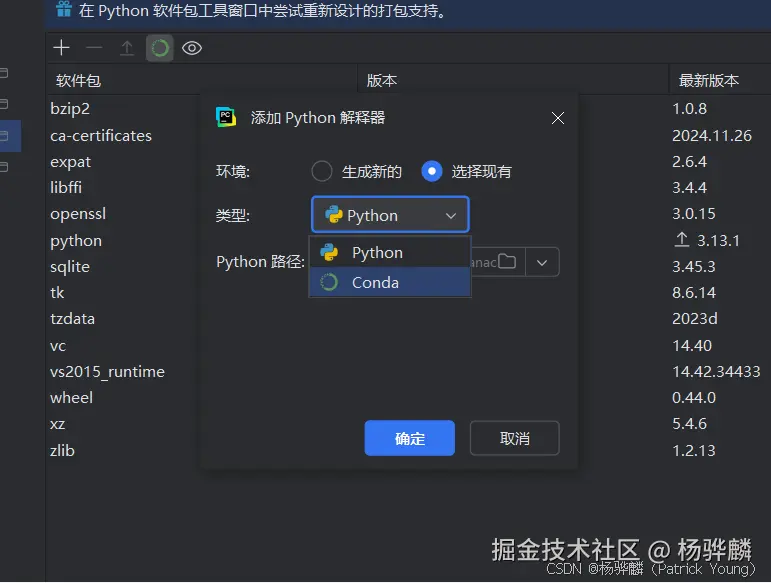This screenshot has height=583, width=771.
Task: Click the minus icon to remove package
Action: click(x=94, y=48)
